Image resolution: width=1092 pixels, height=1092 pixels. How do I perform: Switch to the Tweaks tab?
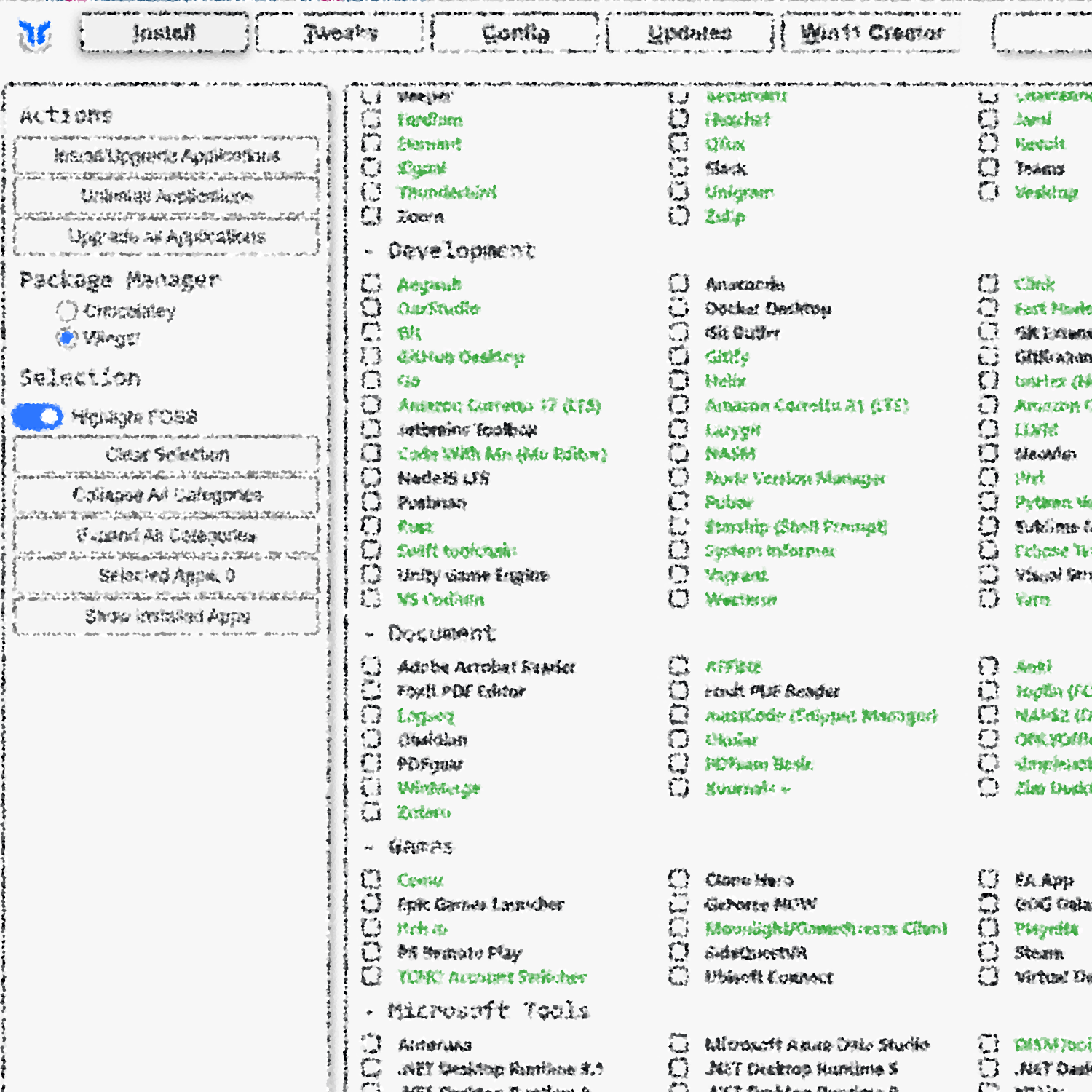pyautogui.click(x=340, y=33)
